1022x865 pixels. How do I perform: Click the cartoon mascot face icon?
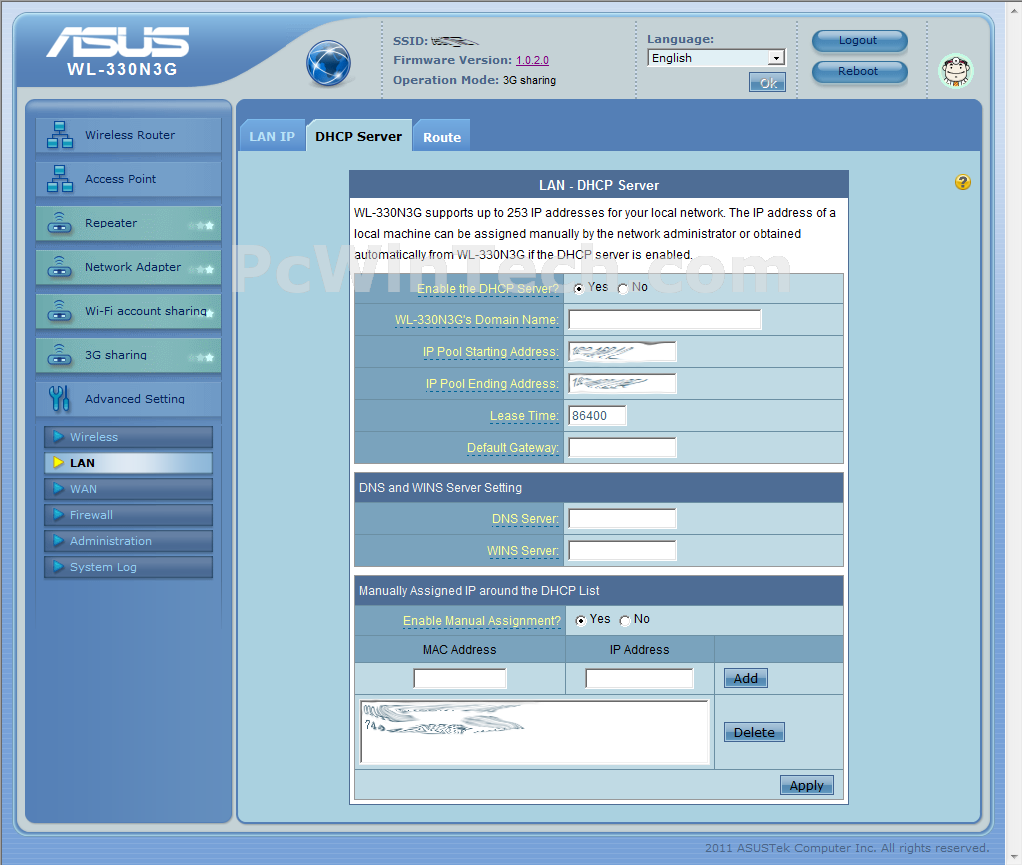956,70
